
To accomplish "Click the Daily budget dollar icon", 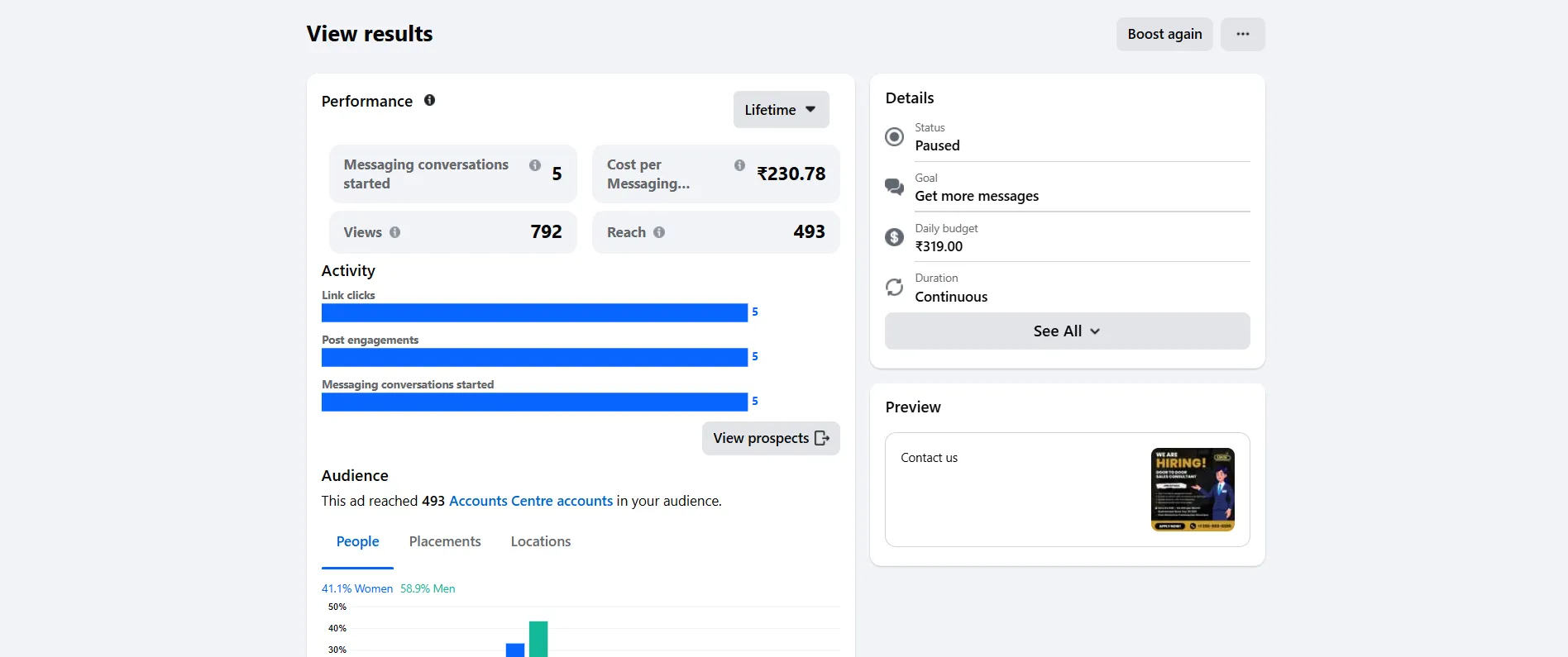I will [x=894, y=237].
